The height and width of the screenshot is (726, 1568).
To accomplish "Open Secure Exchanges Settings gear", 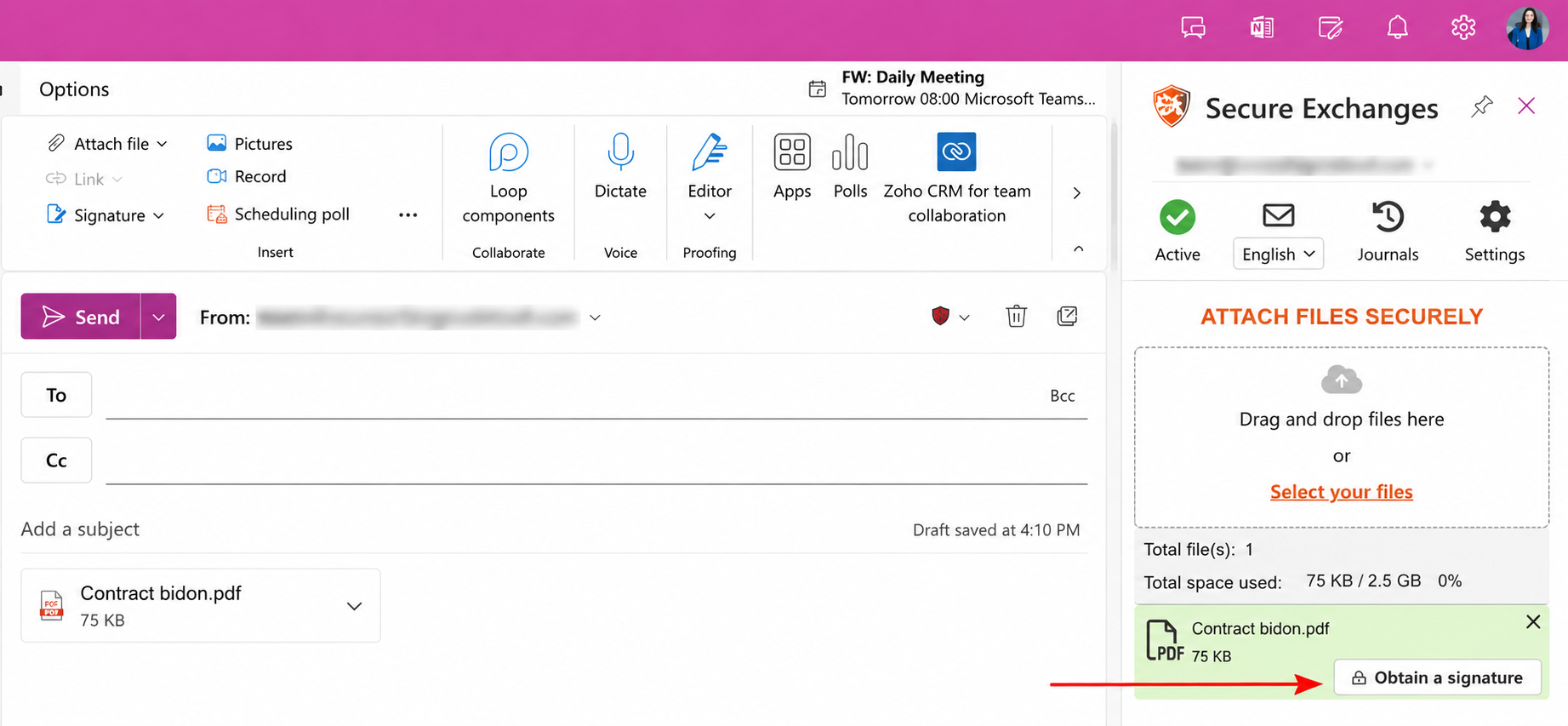I will [1494, 232].
